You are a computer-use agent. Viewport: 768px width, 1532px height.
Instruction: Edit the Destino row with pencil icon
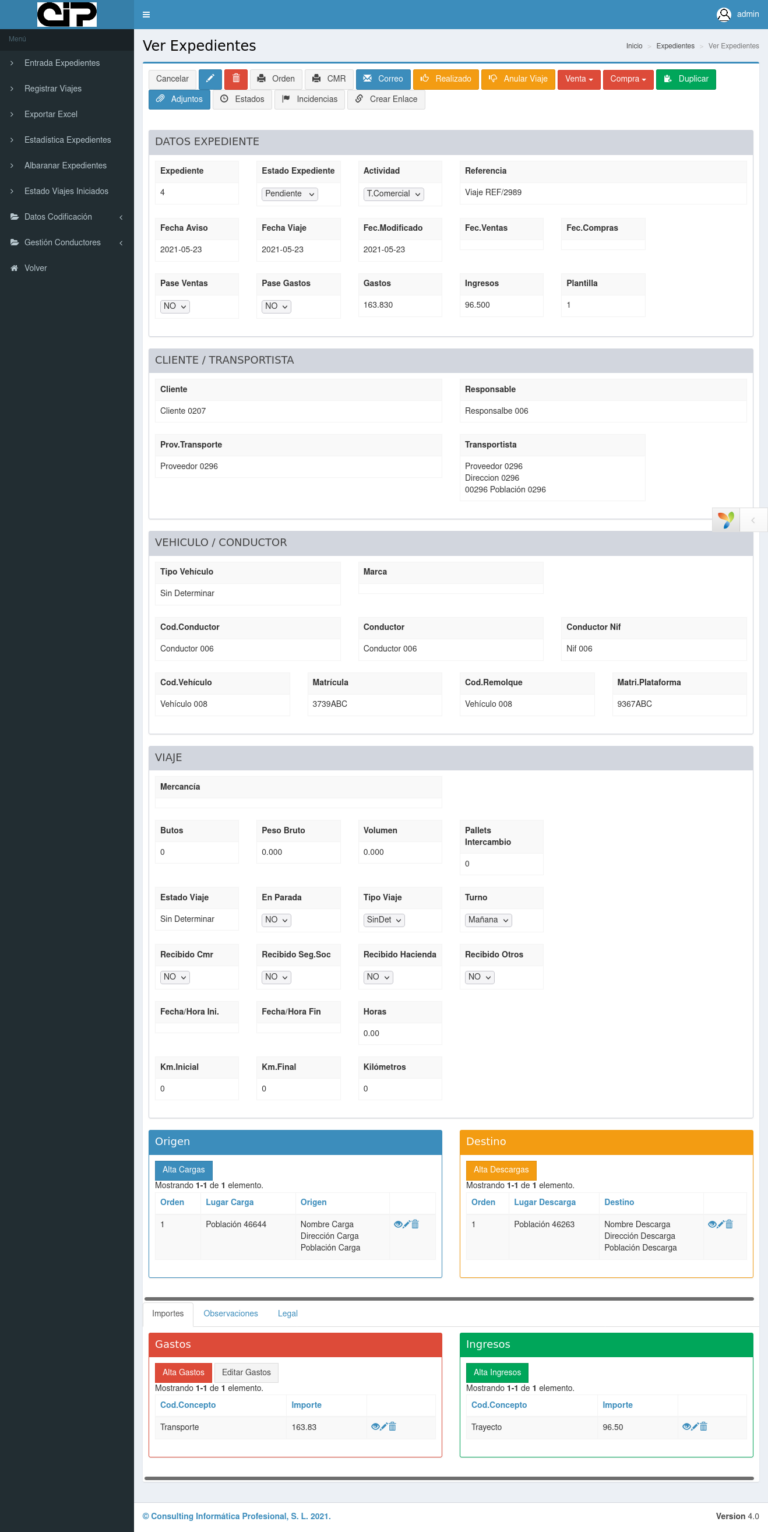720,1224
